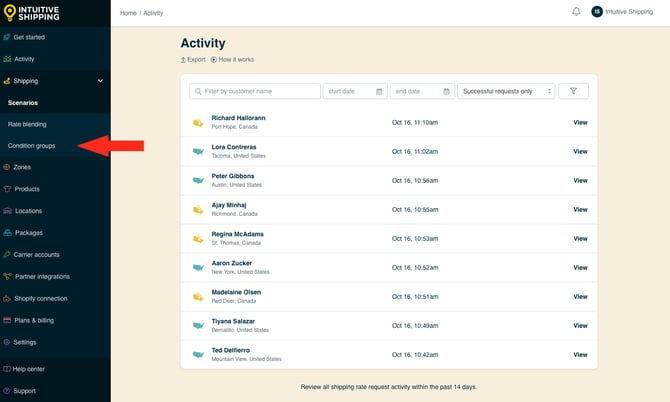This screenshot has width=670, height=402.
Task: Open the start date picker field
Action: click(x=355, y=91)
